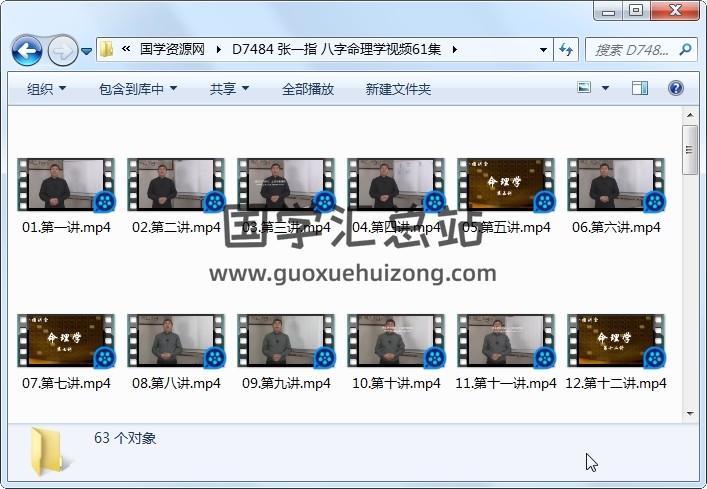
Task: Select the 07.第七讲.mp4 video thumbnail
Action: tap(66, 341)
